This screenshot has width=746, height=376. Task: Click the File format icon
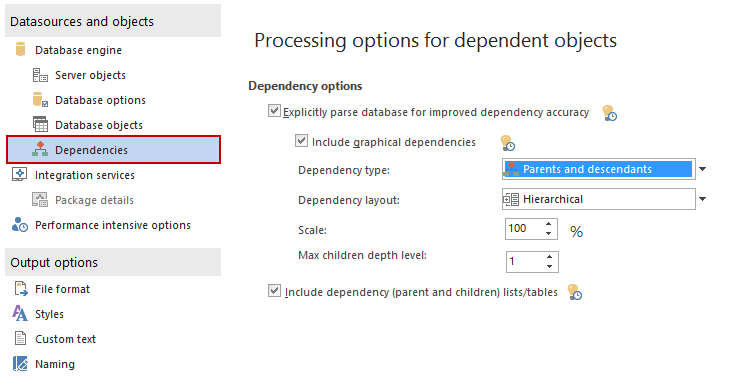(20, 289)
